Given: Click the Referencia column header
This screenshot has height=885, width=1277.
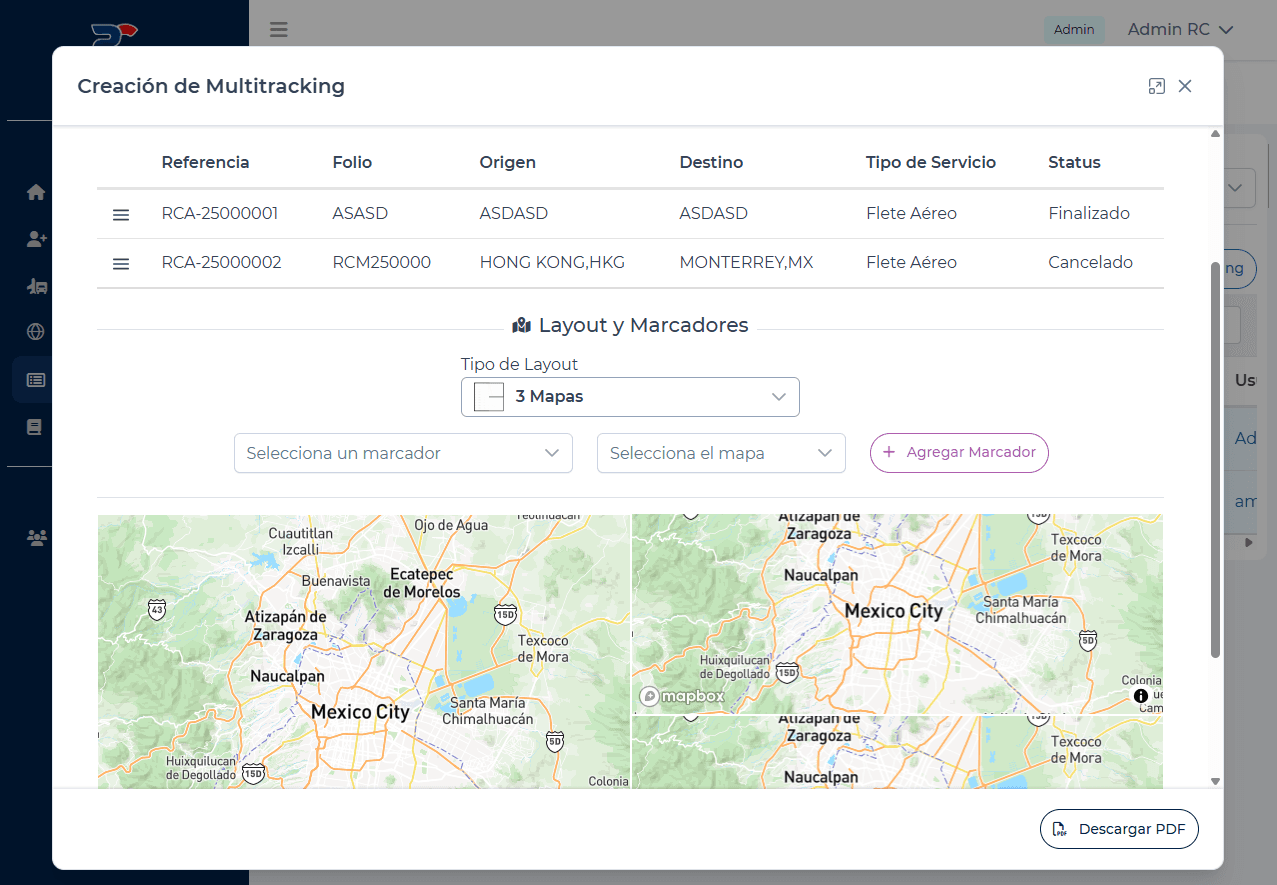Looking at the screenshot, I should click(205, 162).
